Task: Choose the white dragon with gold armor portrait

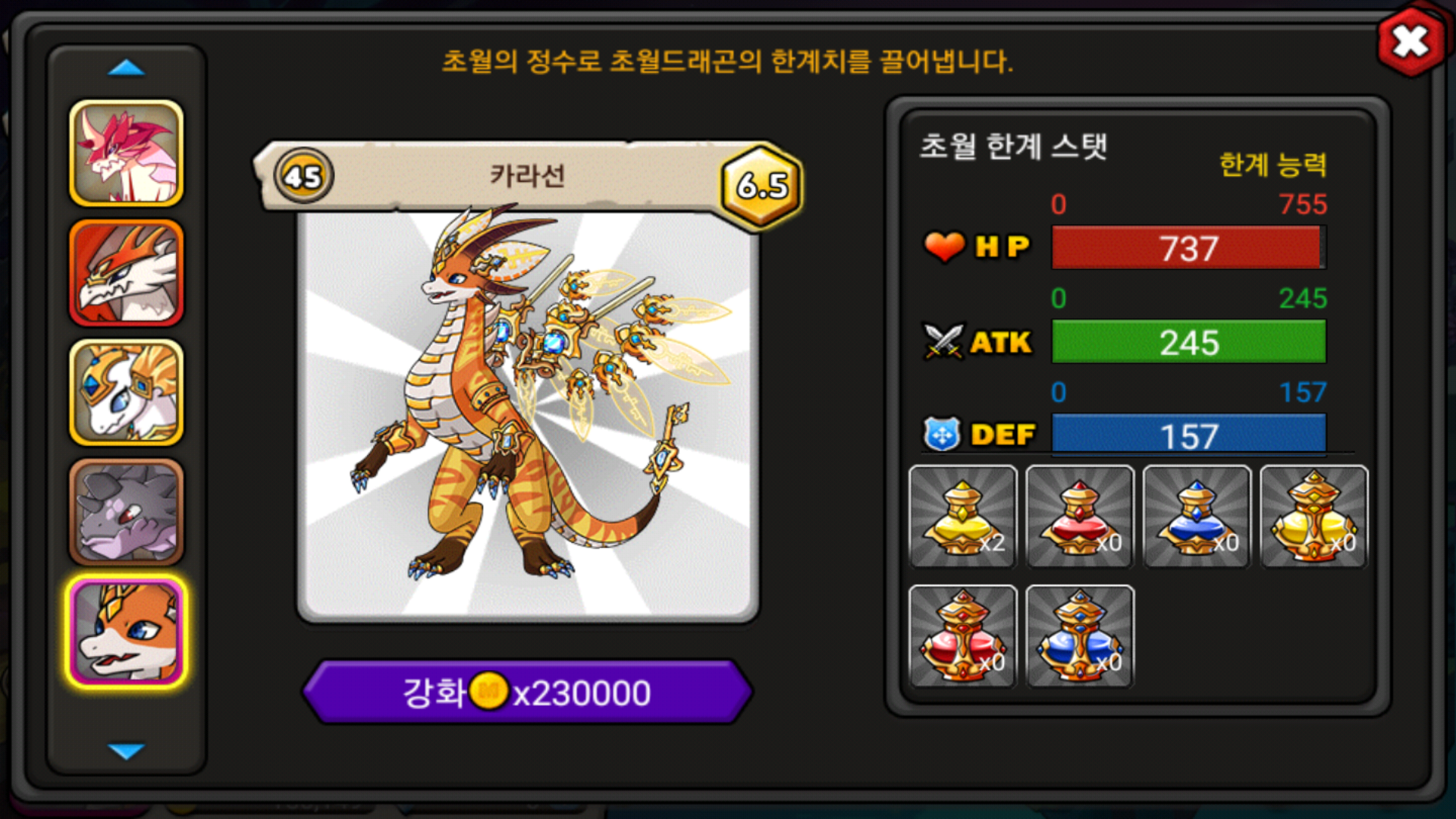Action: point(127,392)
